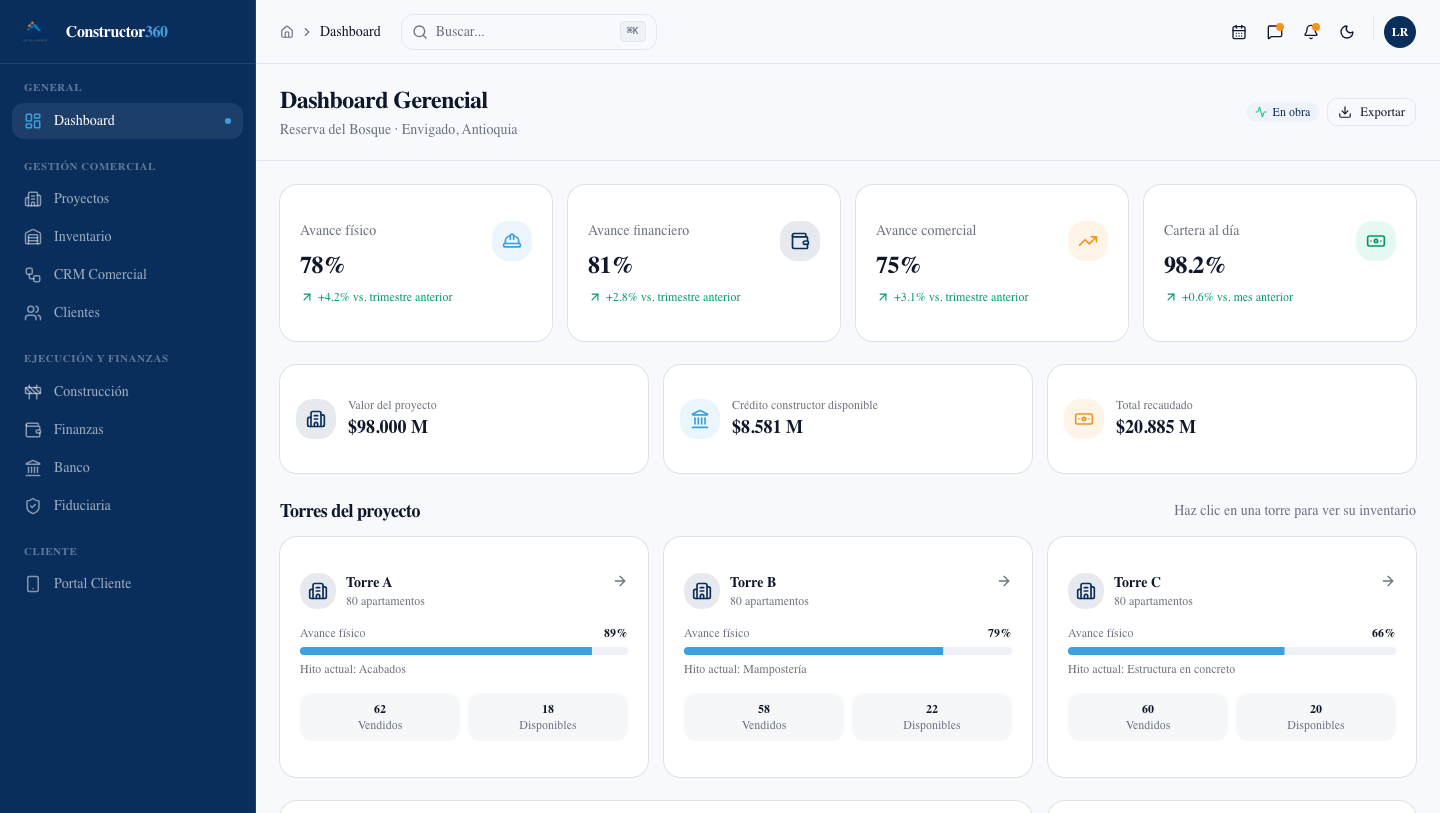Open Torre A via its arrow
1440x813 pixels.
(x=620, y=581)
